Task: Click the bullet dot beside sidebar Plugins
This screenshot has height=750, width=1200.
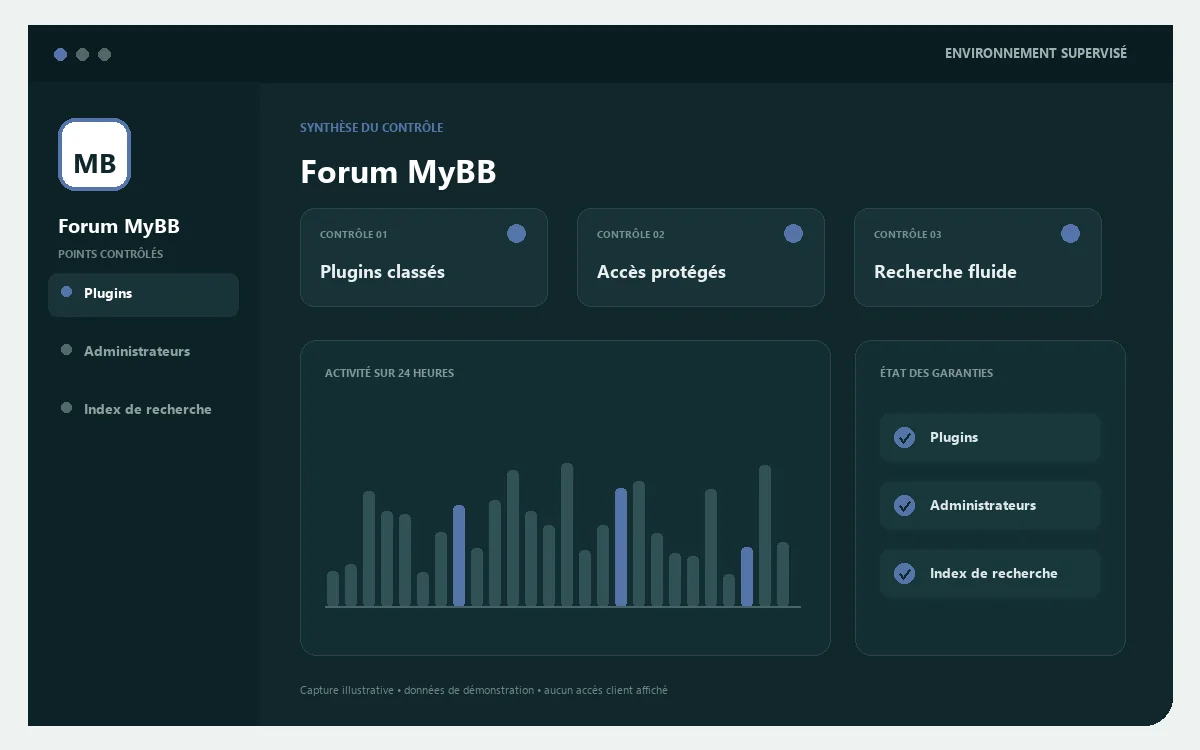Action: click(x=67, y=292)
